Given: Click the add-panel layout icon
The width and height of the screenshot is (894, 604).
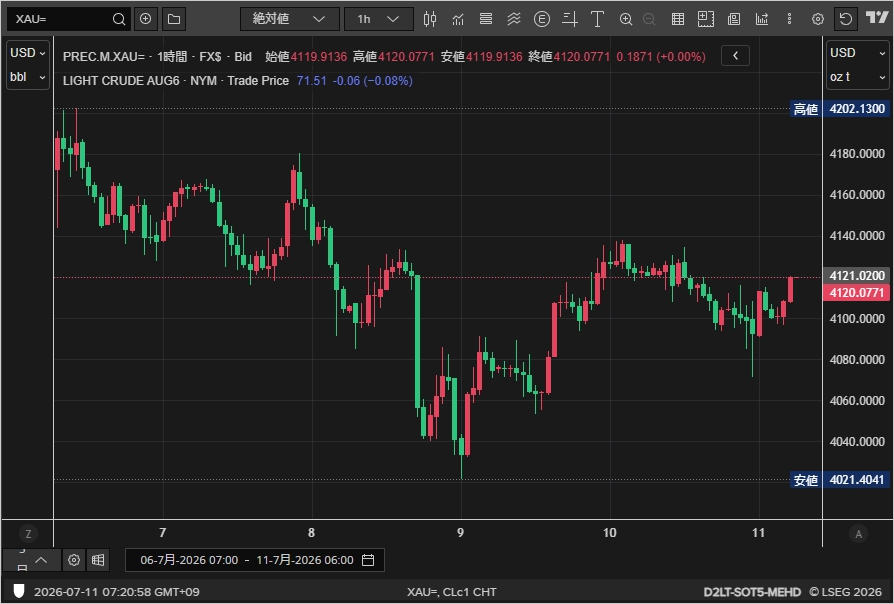Looking at the screenshot, I should click(x=706, y=19).
